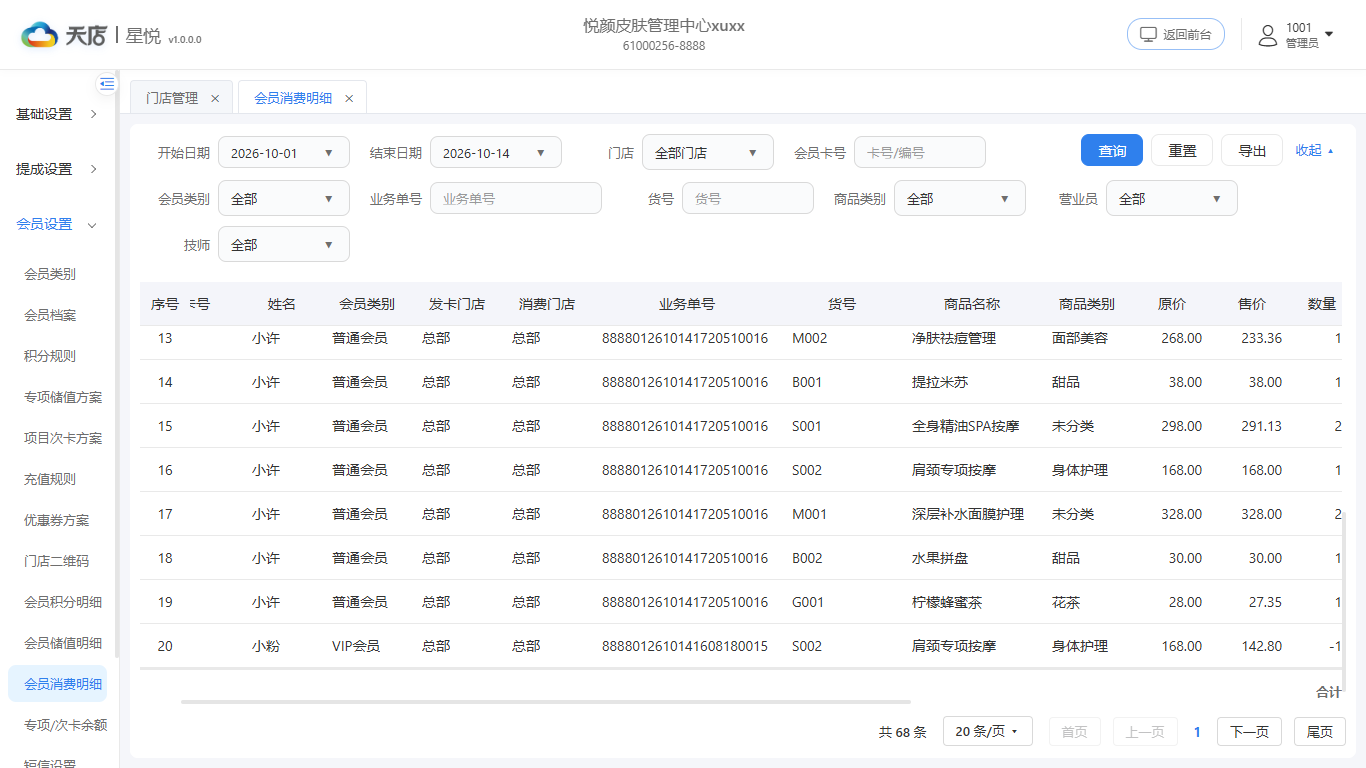Viewport: 1366px width, 768px height.
Task: Close the 门店管理 tab
Action: 215,98
